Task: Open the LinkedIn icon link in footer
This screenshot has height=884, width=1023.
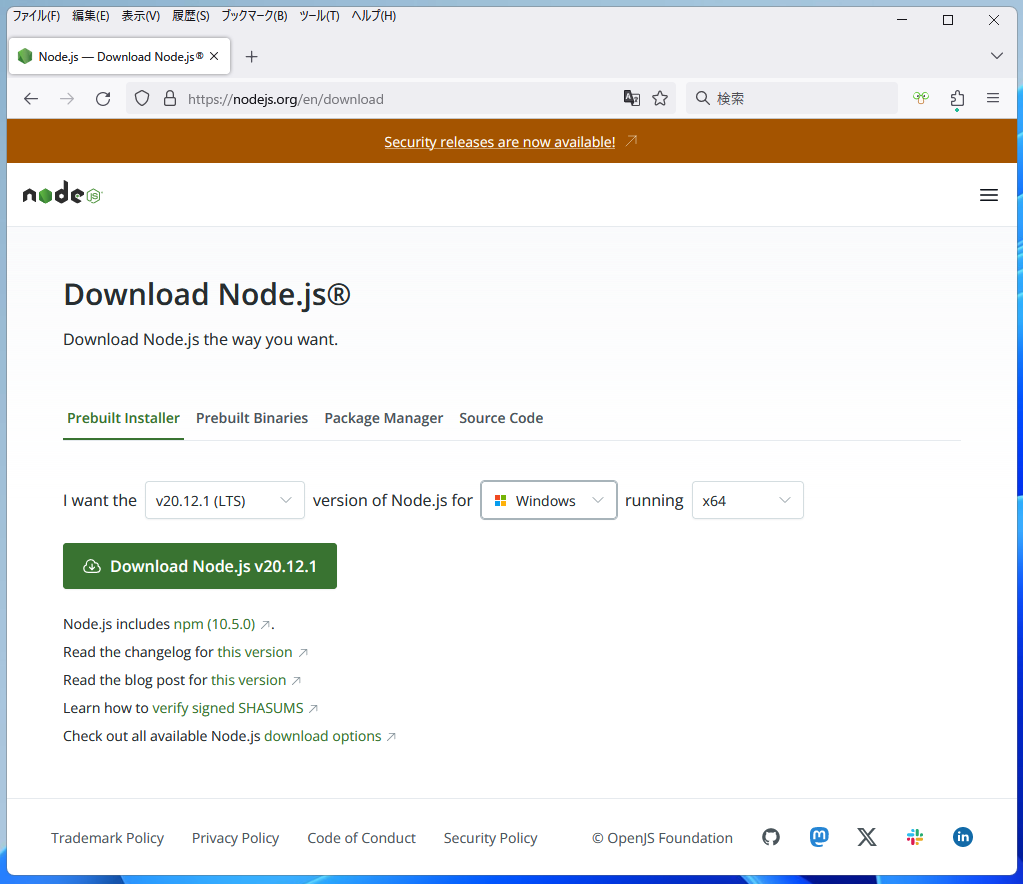Action: pyautogui.click(x=963, y=837)
